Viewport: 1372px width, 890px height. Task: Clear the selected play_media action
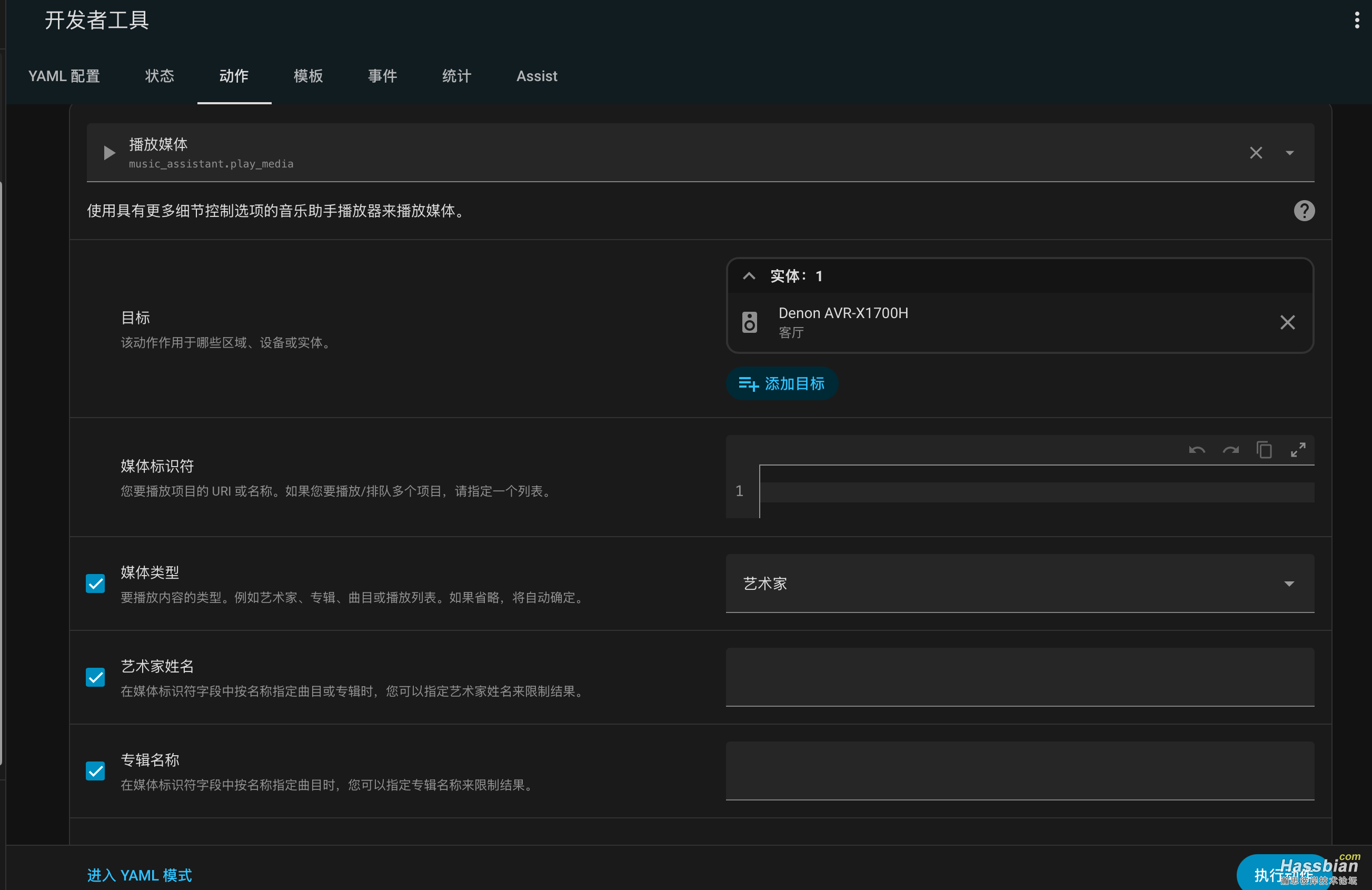coord(1256,153)
